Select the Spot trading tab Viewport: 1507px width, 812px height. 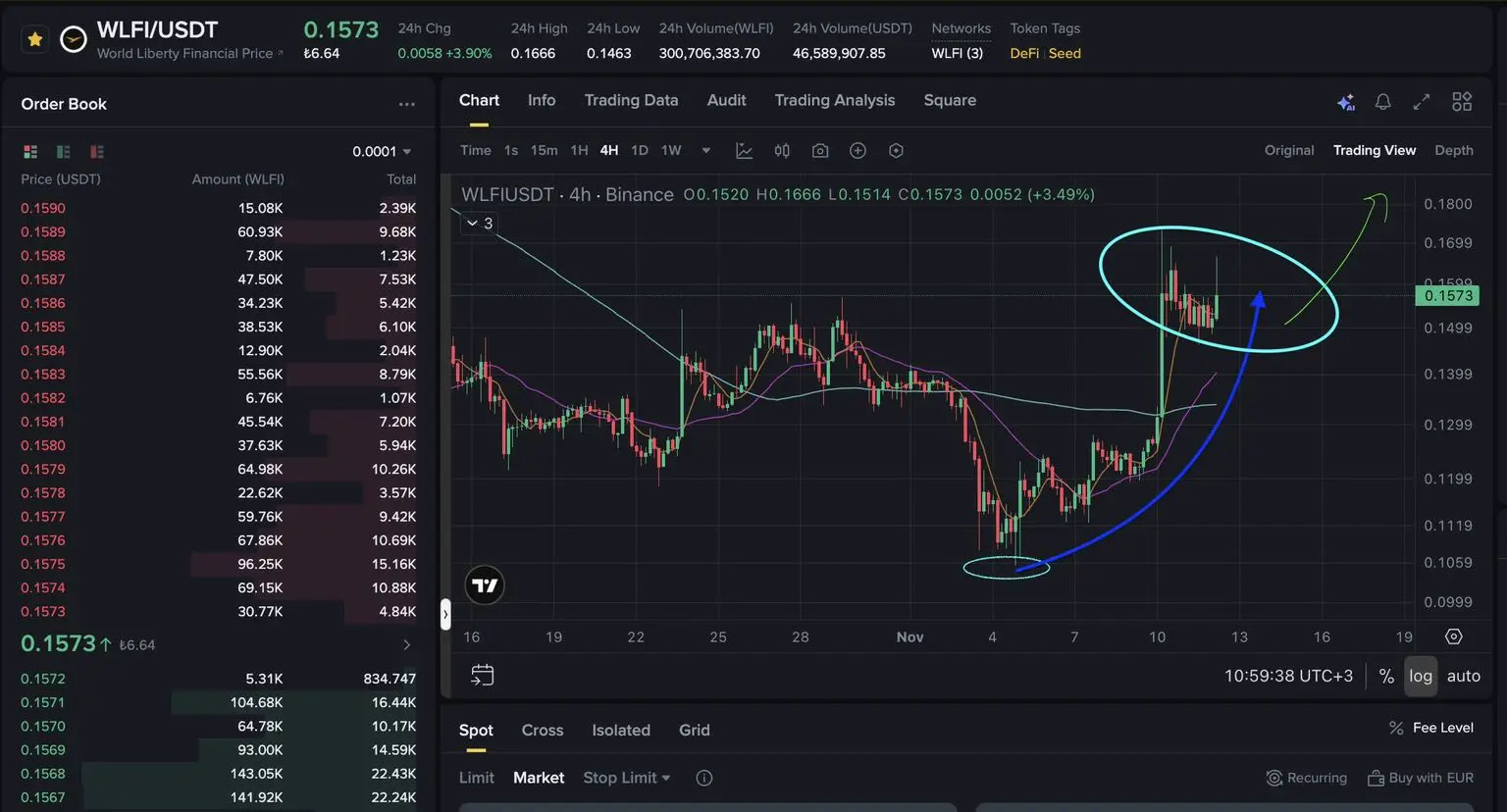point(476,730)
